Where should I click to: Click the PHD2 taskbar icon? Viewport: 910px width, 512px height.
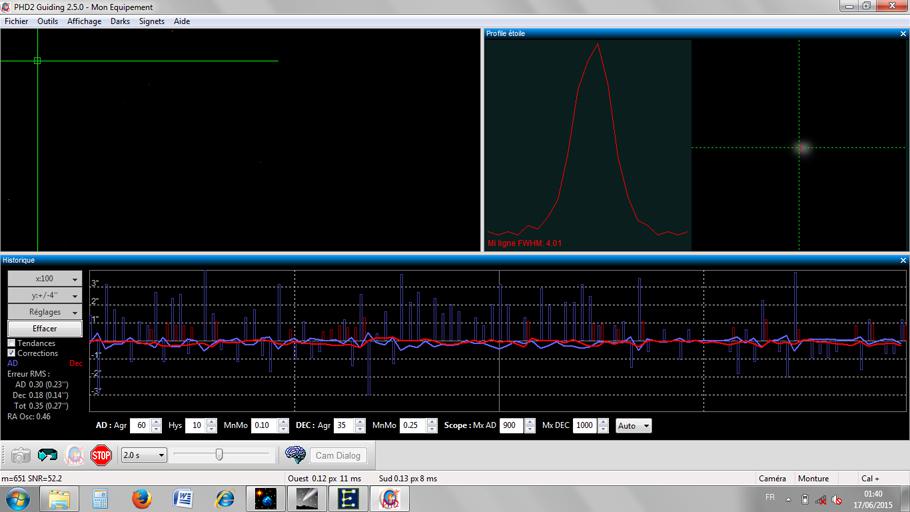(x=390, y=499)
